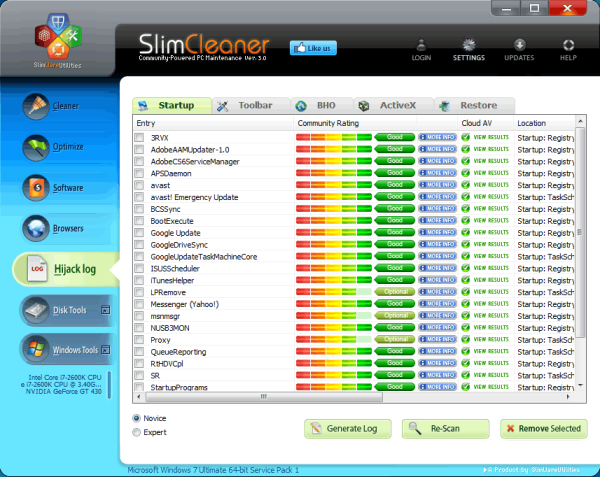This screenshot has width=600, height=477.
Task: Select the Expert radio button
Action: [137, 432]
